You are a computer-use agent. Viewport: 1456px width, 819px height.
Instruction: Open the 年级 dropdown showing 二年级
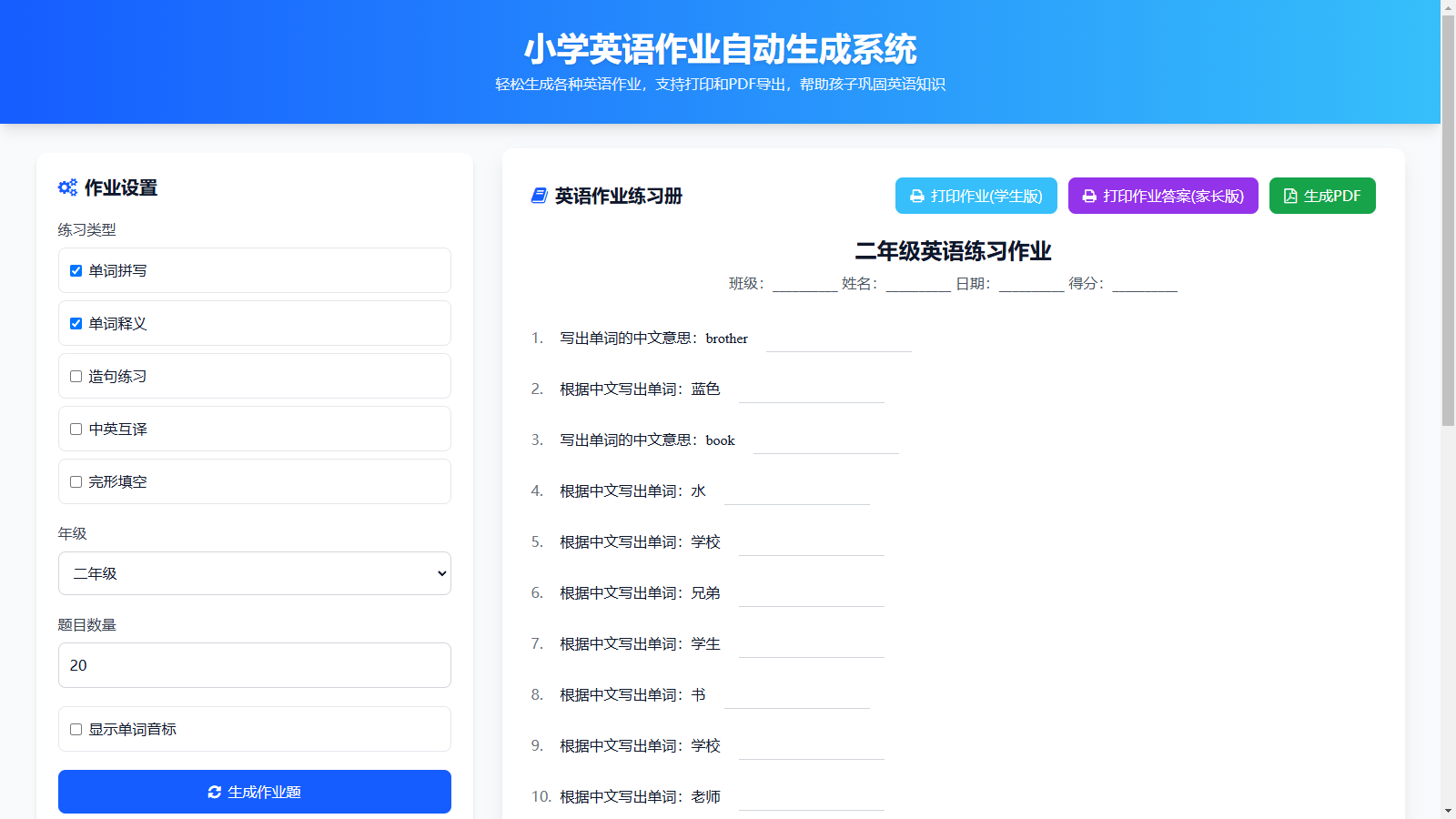pyautogui.click(x=255, y=573)
